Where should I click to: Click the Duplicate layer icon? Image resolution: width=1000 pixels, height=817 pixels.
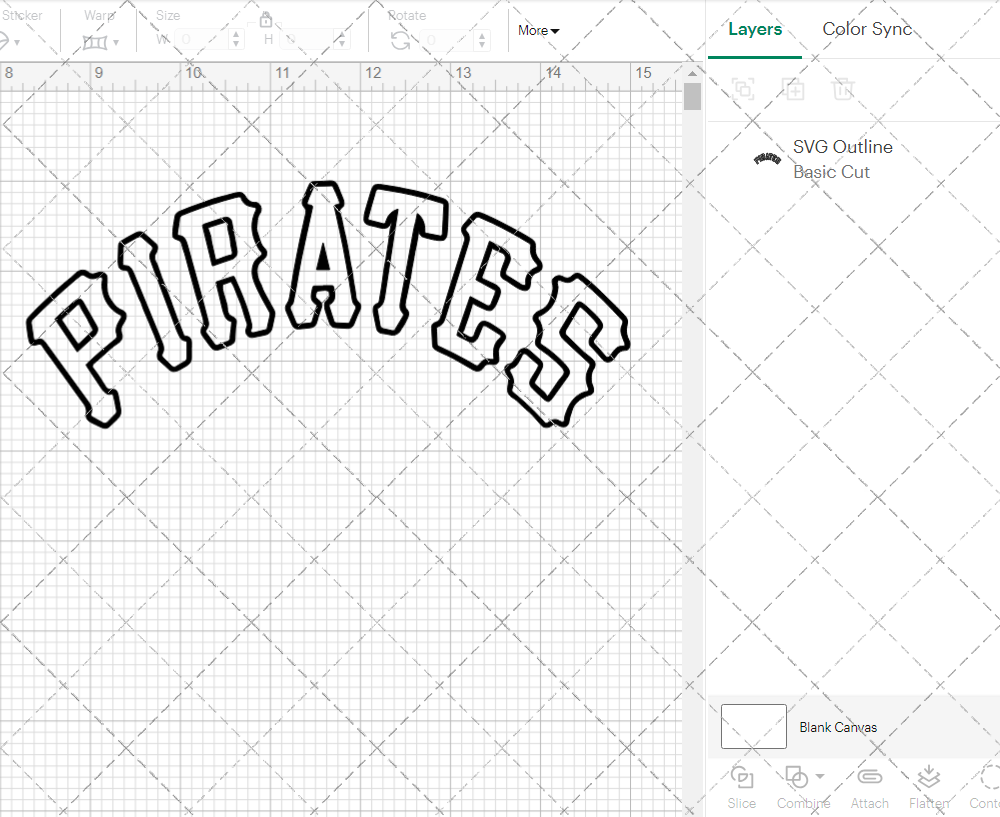coord(793,89)
